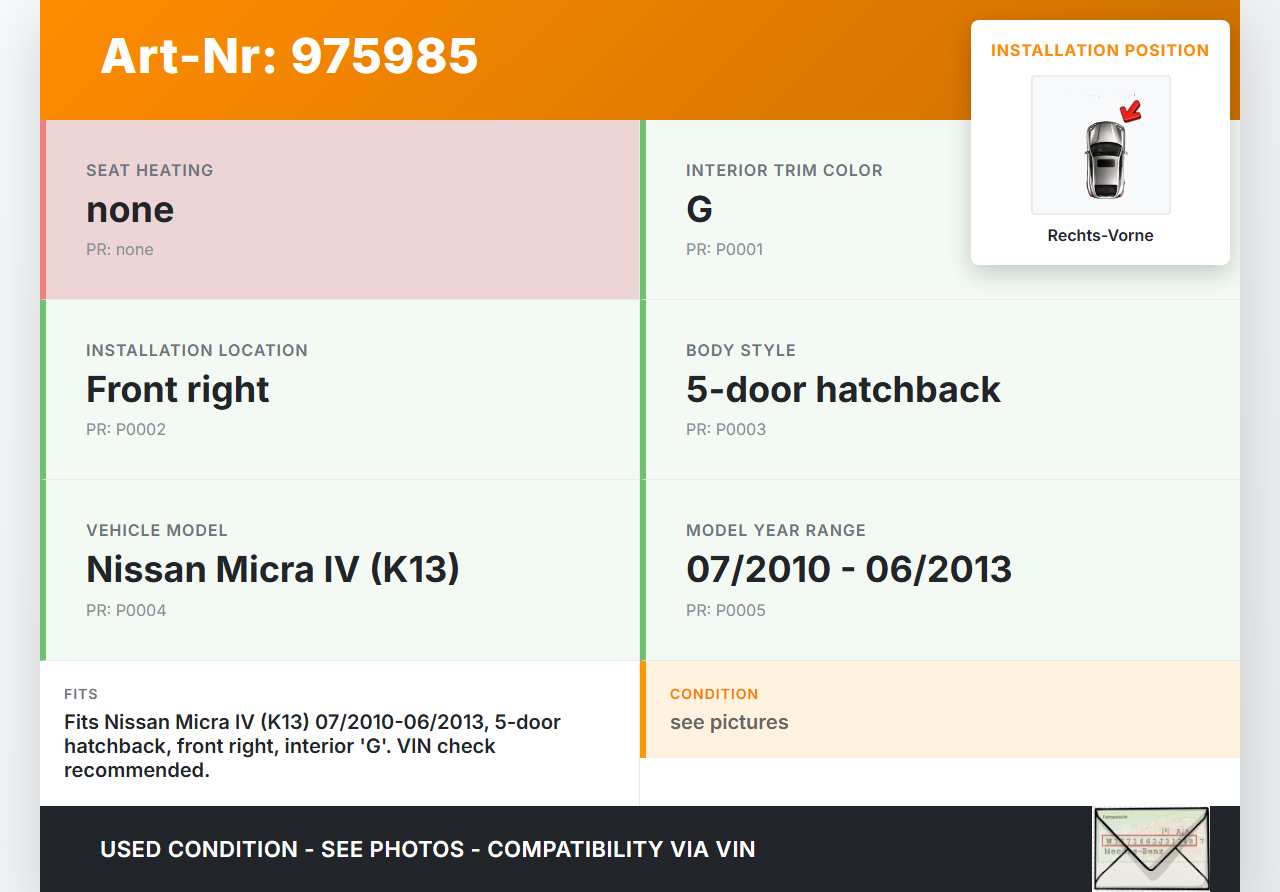Click the PR: P0004 code
This screenshot has height=892, width=1280.
click(x=126, y=610)
